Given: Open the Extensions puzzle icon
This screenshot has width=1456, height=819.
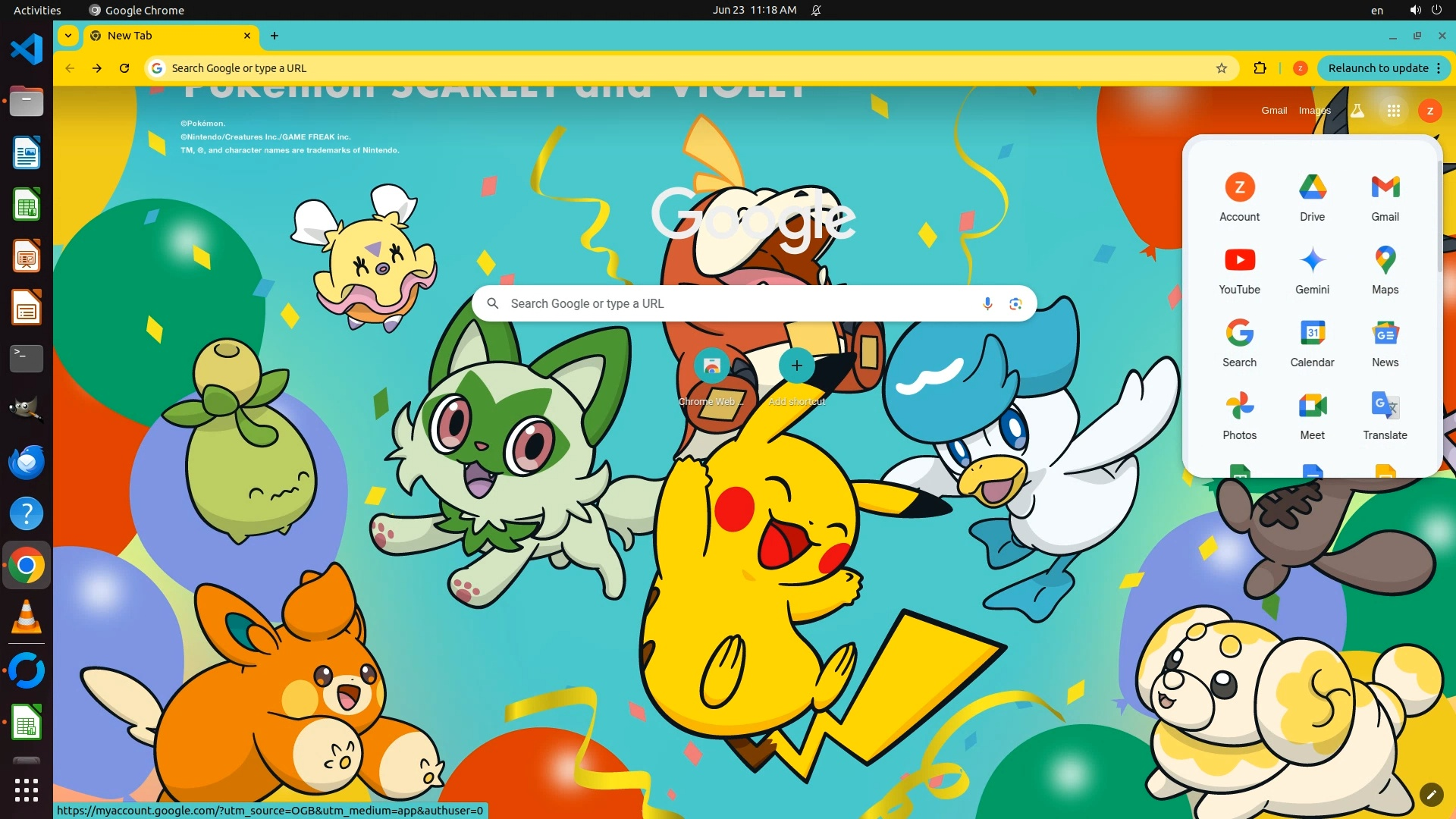Looking at the screenshot, I should pyautogui.click(x=1260, y=68).
